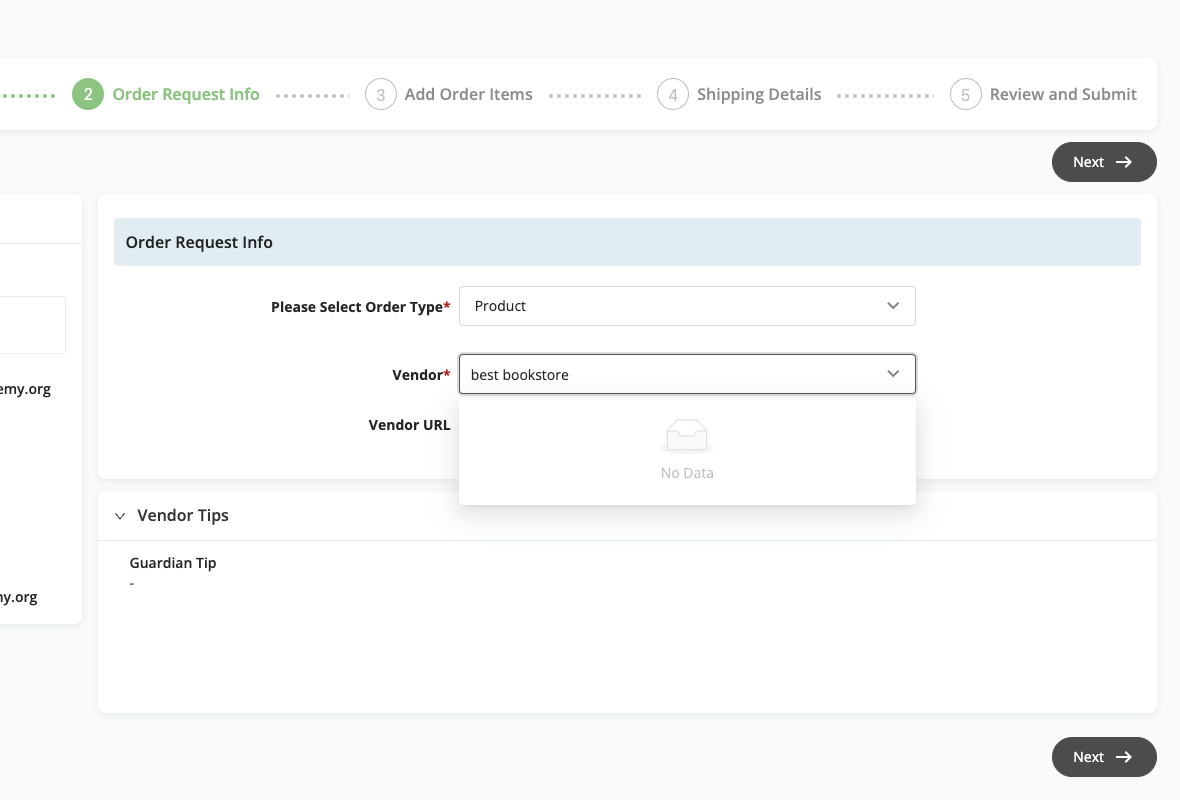The image size is (1180, 800).
Task: Select step 5 Review and Submit
Action: (1043, 94)
